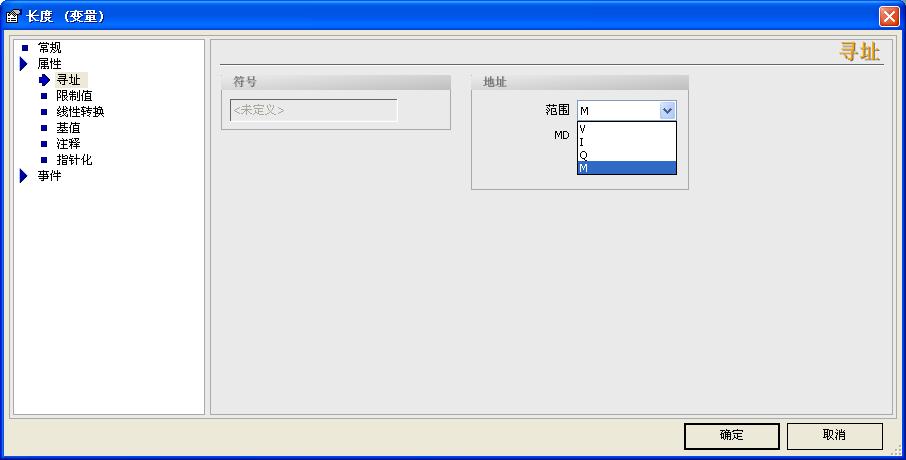Pick Q in the open range list

(626, 155)
